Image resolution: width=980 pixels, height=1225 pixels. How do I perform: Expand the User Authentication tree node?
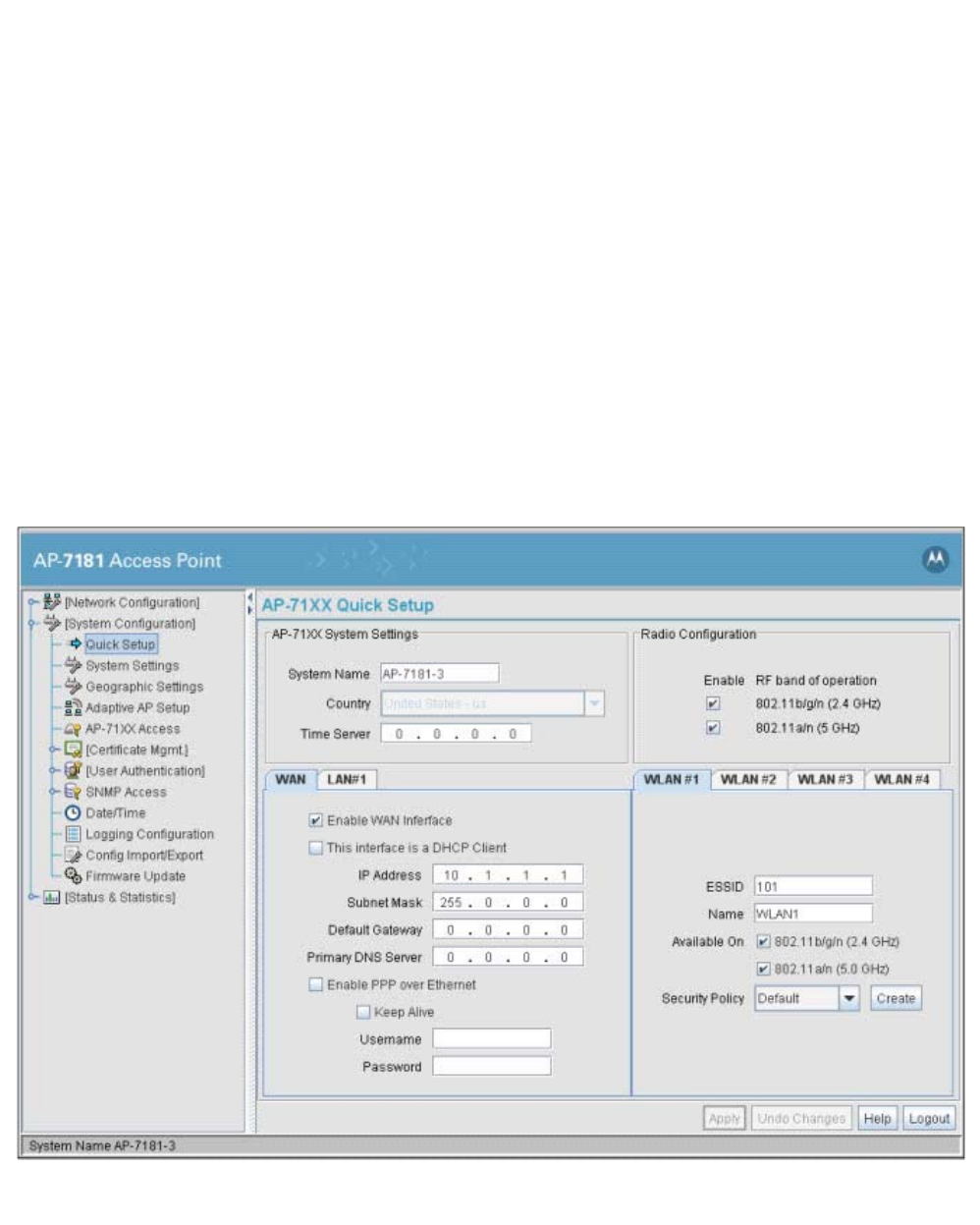tap(54, 770)
